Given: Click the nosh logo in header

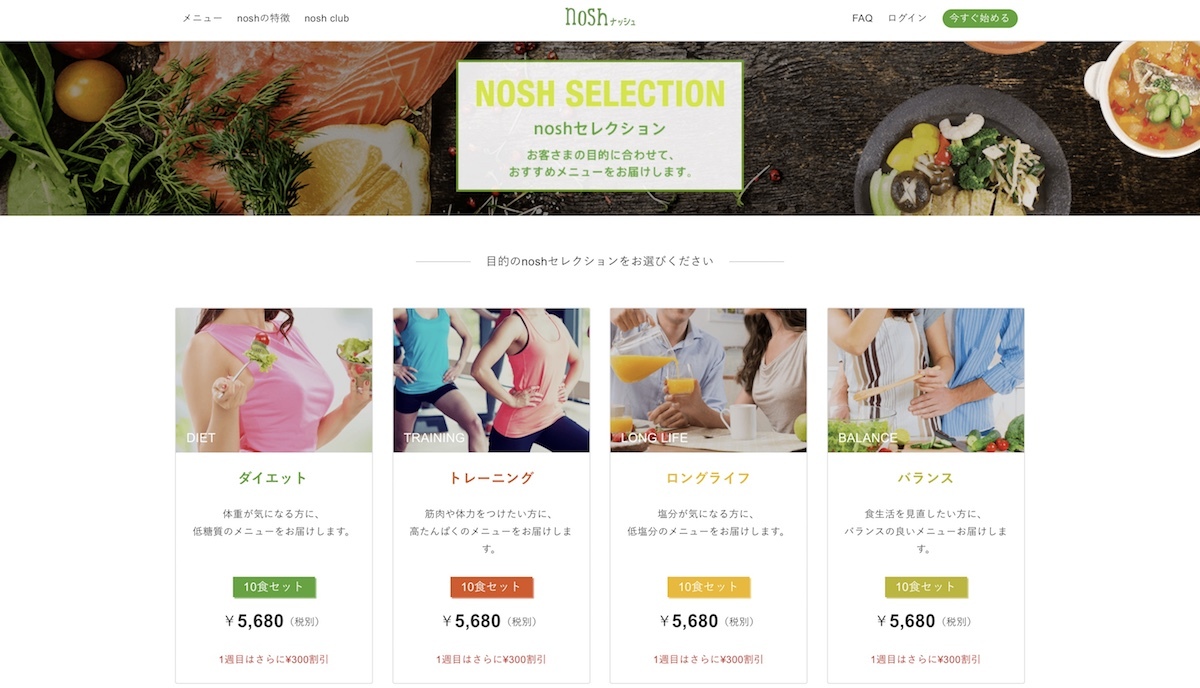Looking at the screenshot, I should coord(599,17).
